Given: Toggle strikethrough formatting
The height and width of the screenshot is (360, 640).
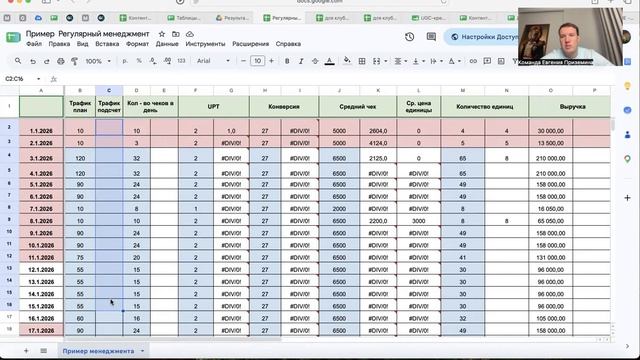Looking at the screenshot, I should coord(315,61).
